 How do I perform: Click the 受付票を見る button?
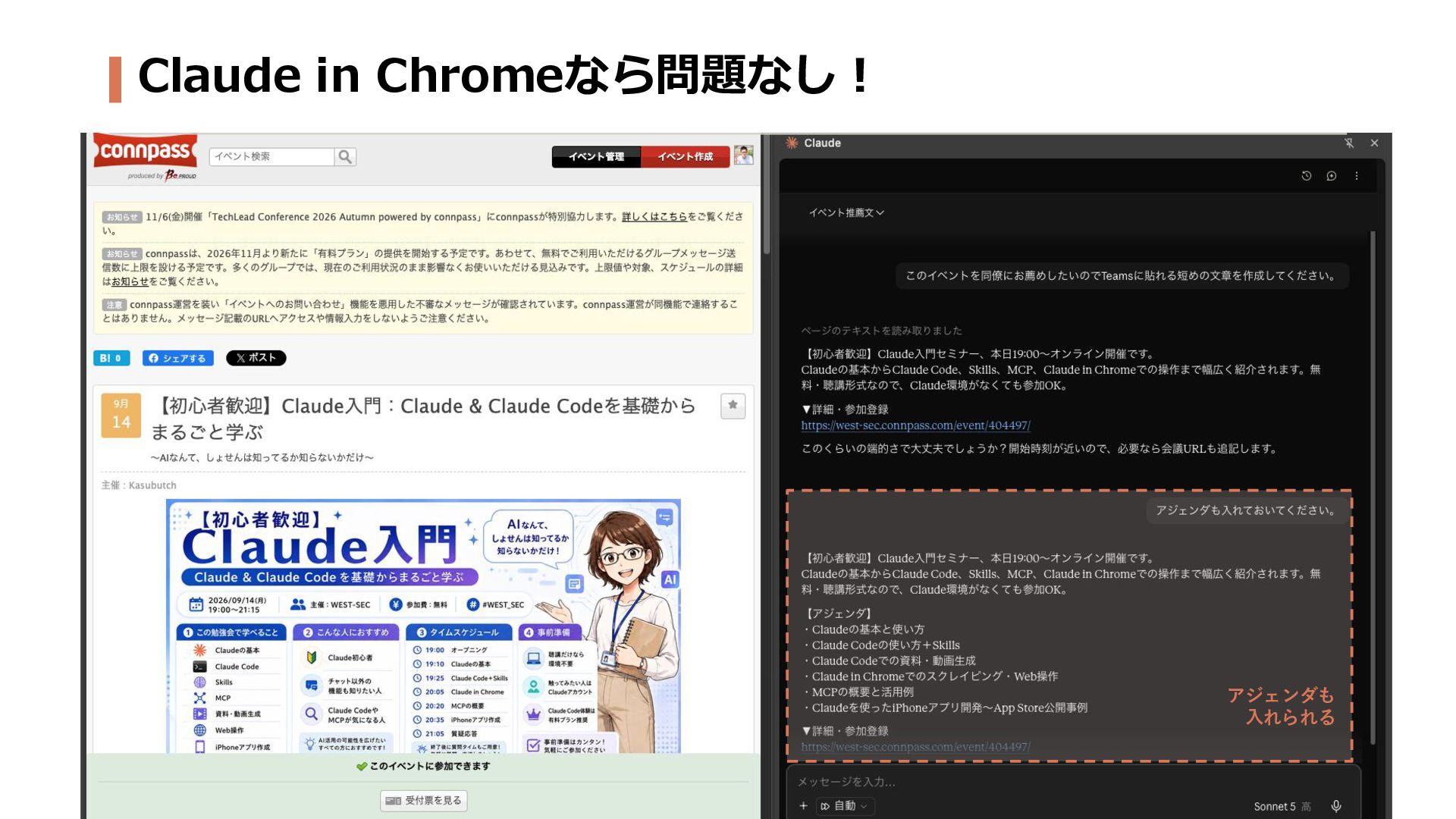click(x=424, y=800)
